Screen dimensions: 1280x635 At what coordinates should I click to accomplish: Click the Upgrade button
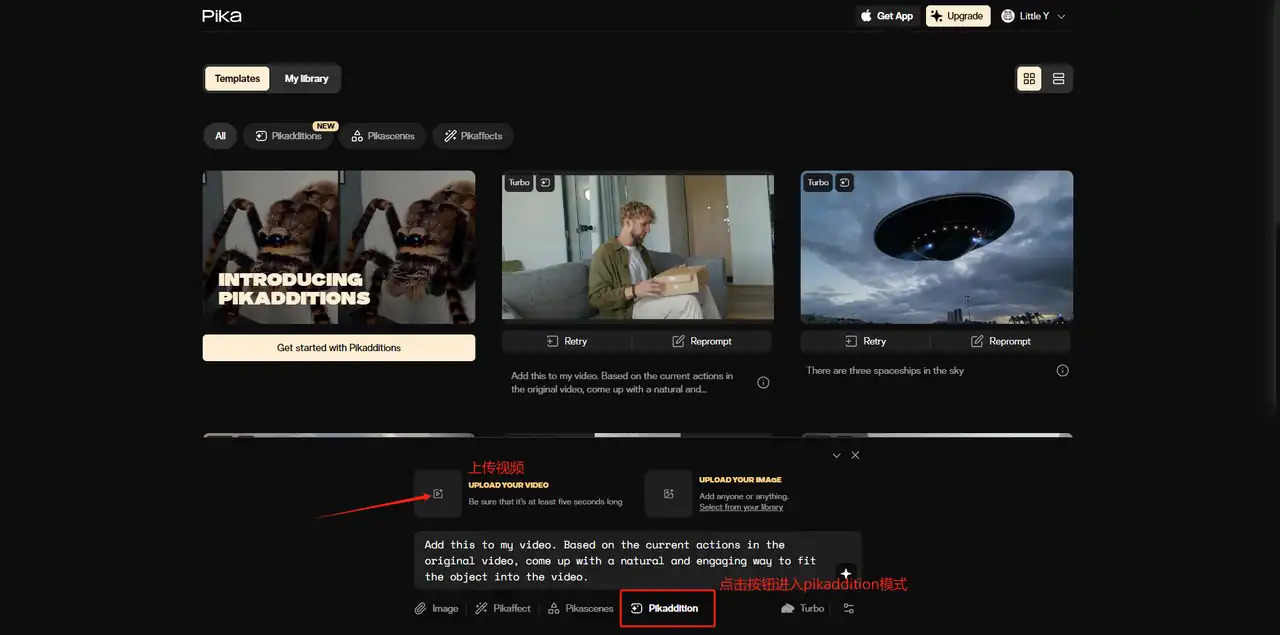click(957, 16)
